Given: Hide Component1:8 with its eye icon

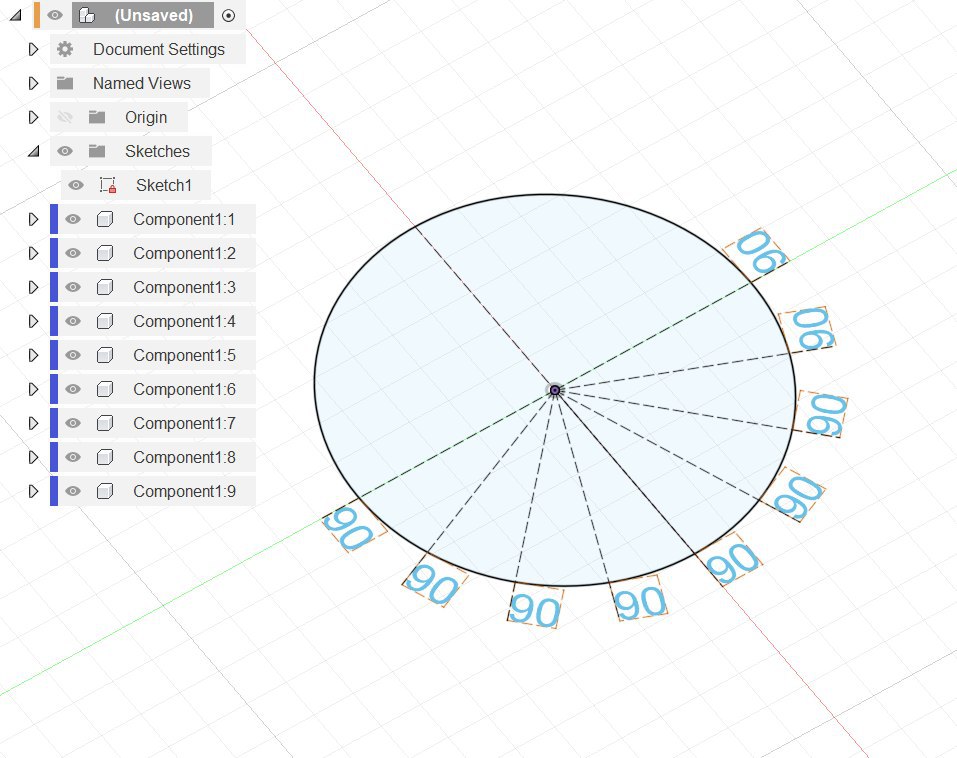Looking at the screenshot, I should pyautogui.click(x=73, y=457).
